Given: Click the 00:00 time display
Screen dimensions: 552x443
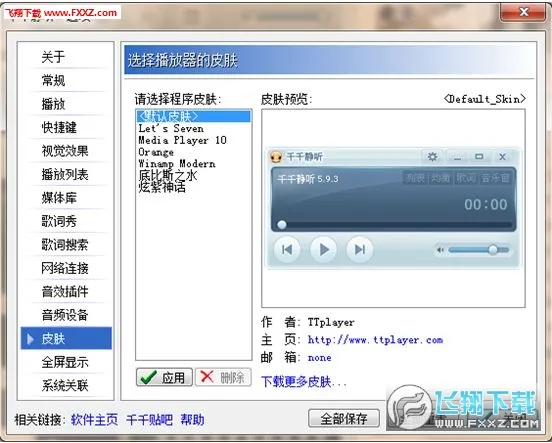Looking at the screenshot, I should (486, 204).
